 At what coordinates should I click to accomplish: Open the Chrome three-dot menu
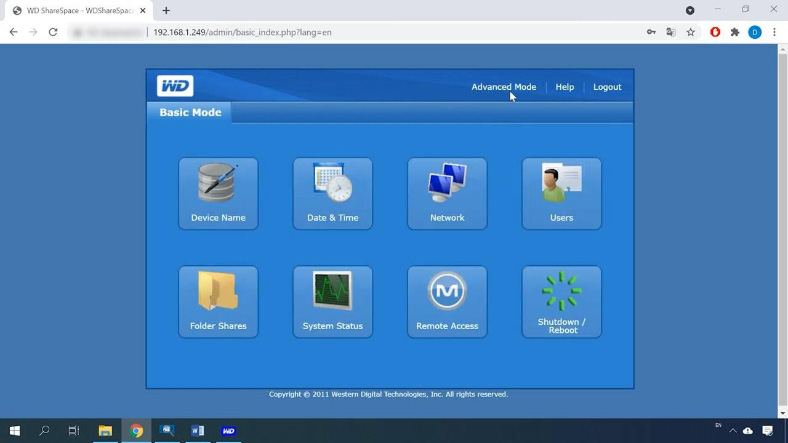pos(774,32)
